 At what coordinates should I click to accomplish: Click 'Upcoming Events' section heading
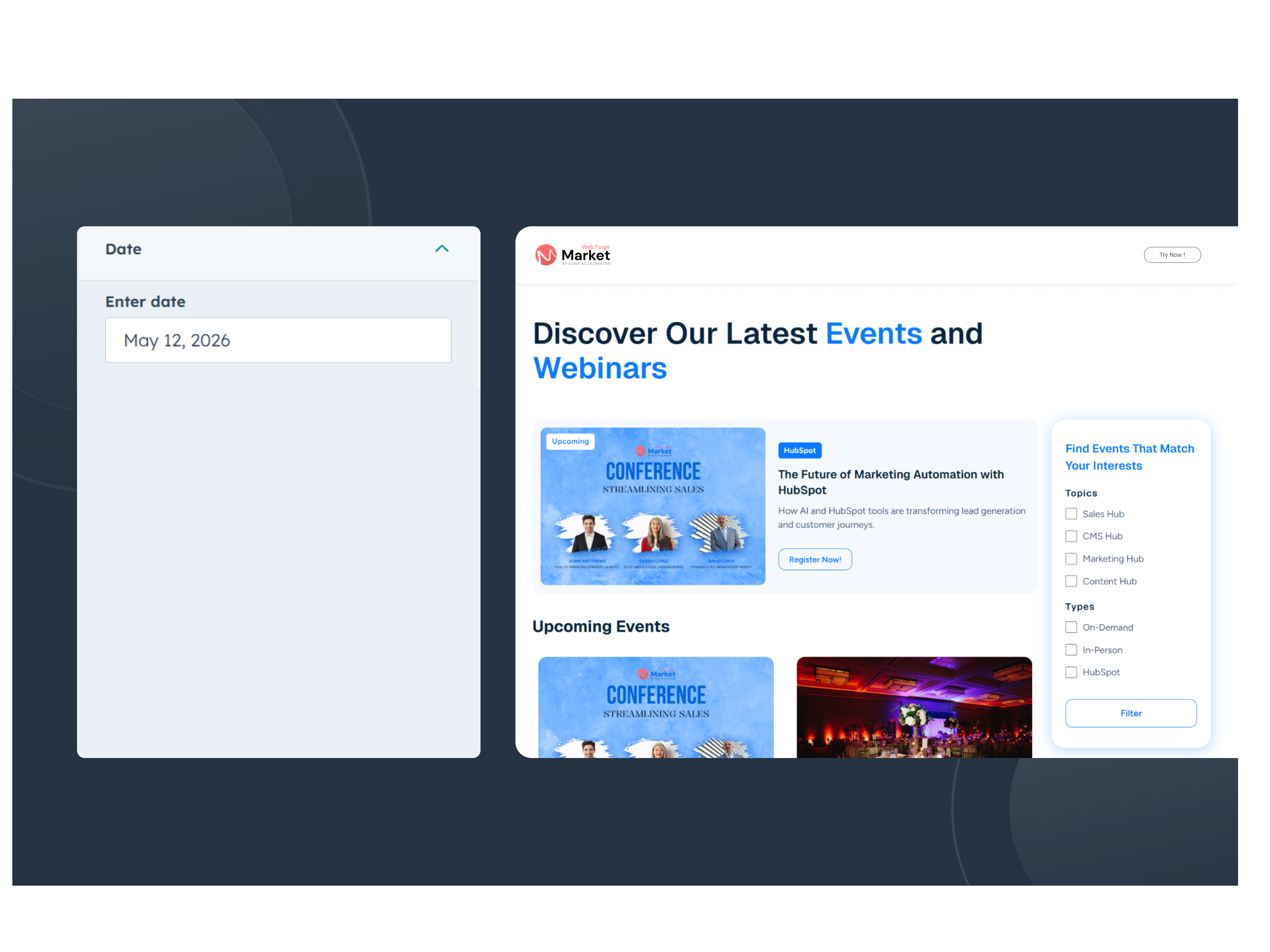coord(601,626)
